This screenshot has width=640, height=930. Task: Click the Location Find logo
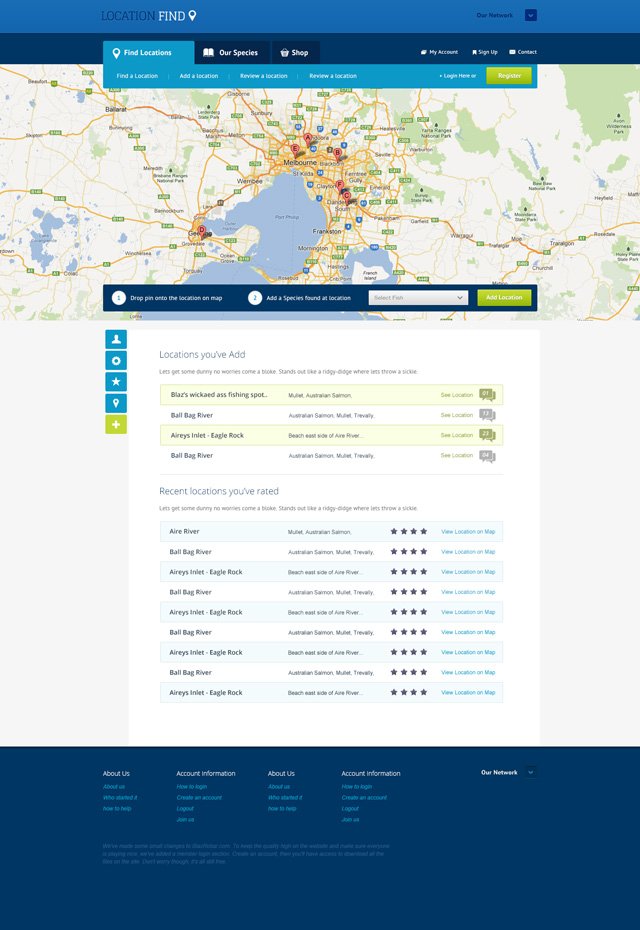pyautogui.click(x=148, y=15)
